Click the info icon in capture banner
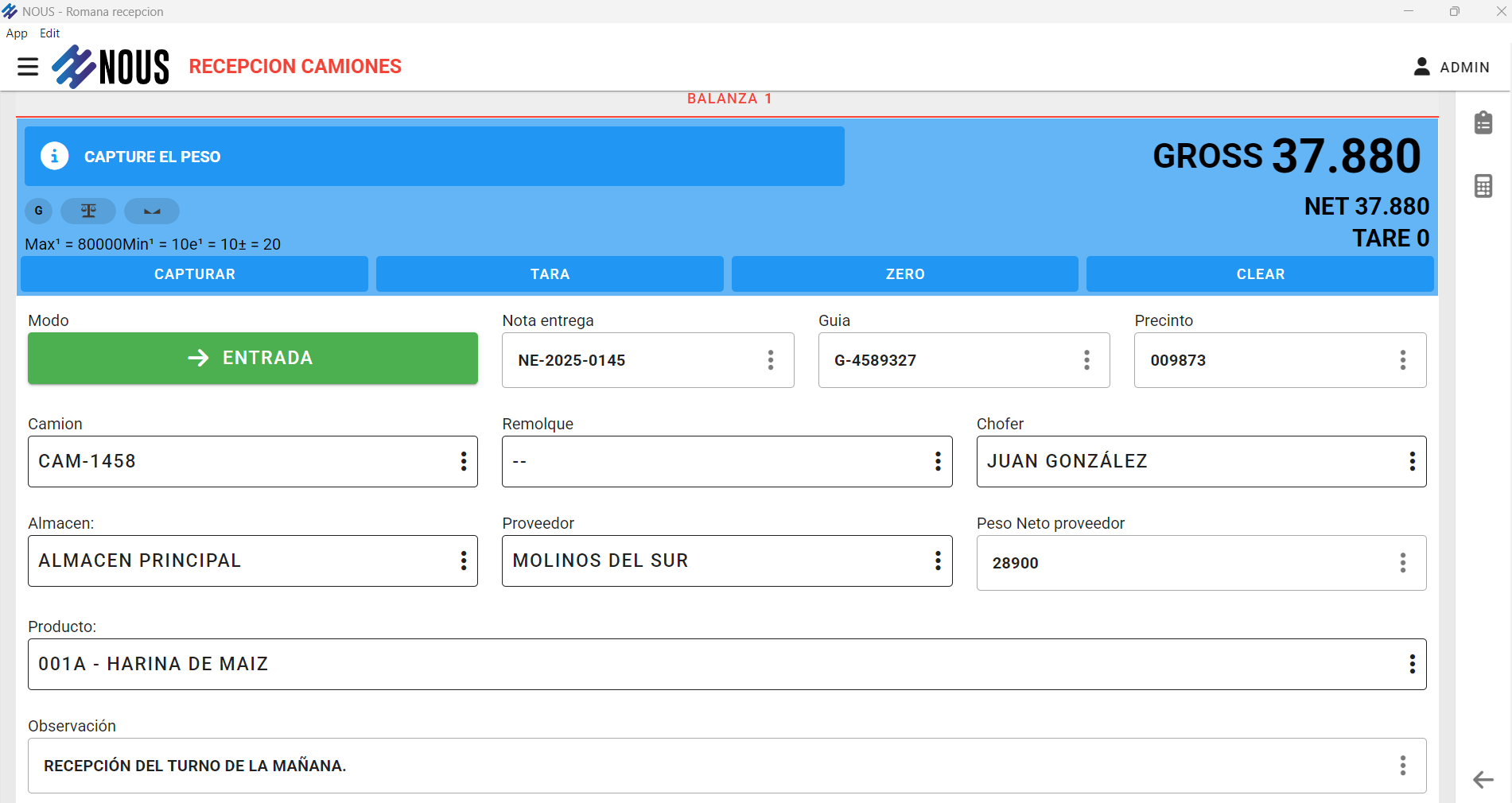 pyautogui.click(x=54, y=157)
